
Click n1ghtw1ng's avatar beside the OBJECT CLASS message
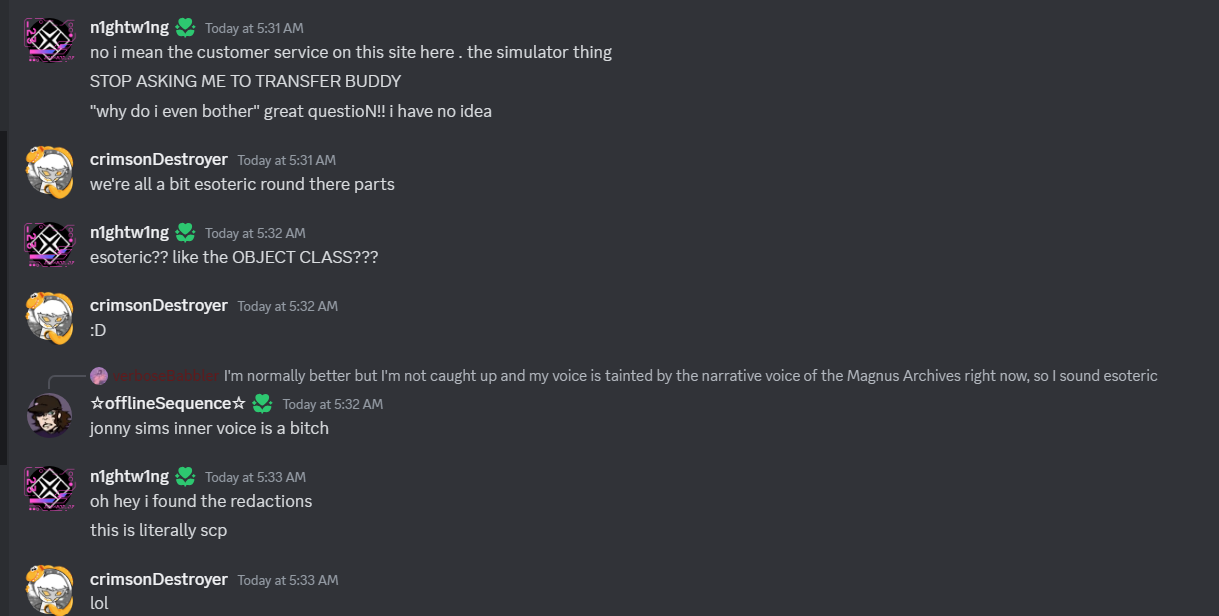tap(49, 245)
